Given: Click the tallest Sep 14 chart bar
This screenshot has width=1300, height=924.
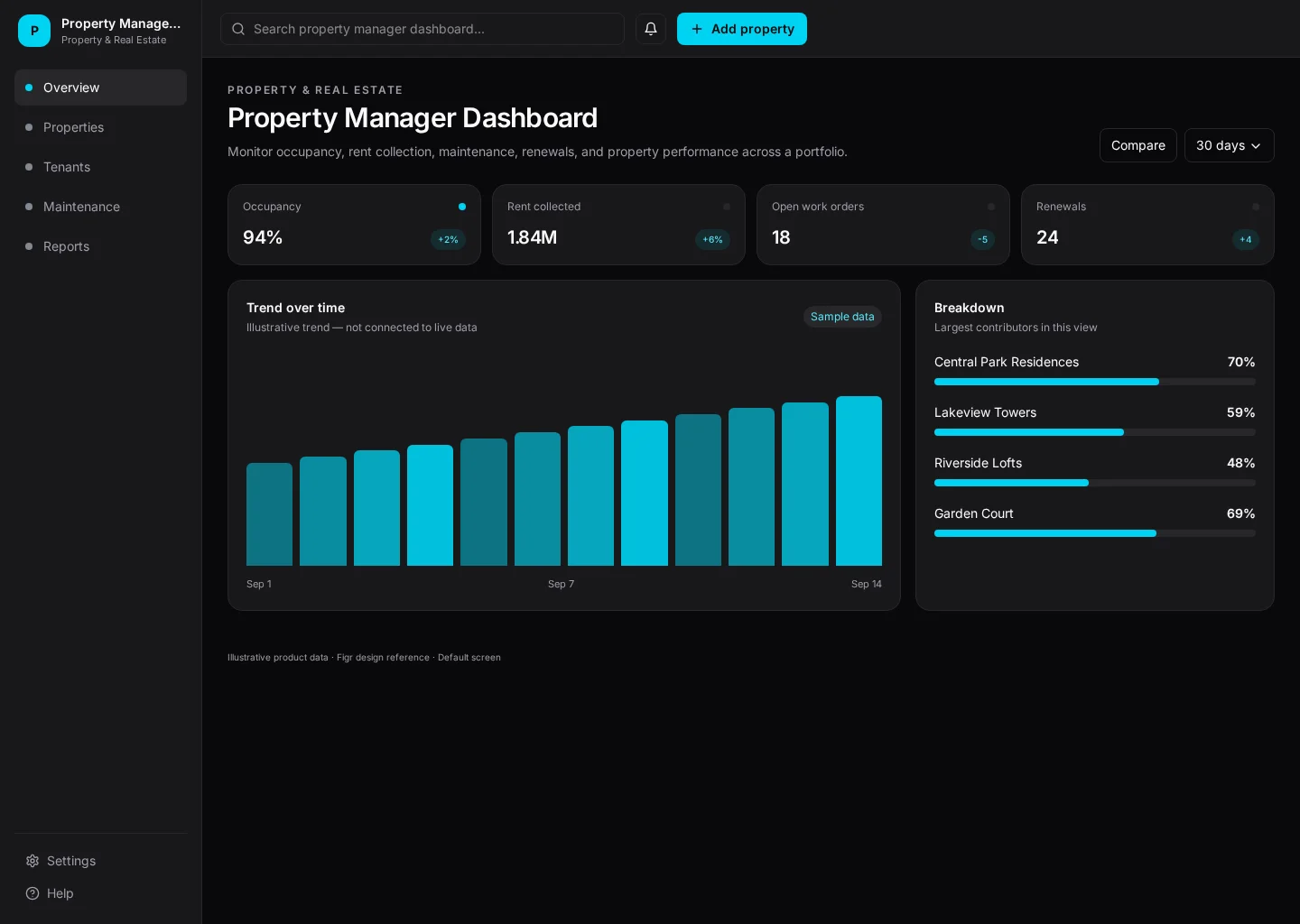Looking at the screenshot, I should [859, 481].
